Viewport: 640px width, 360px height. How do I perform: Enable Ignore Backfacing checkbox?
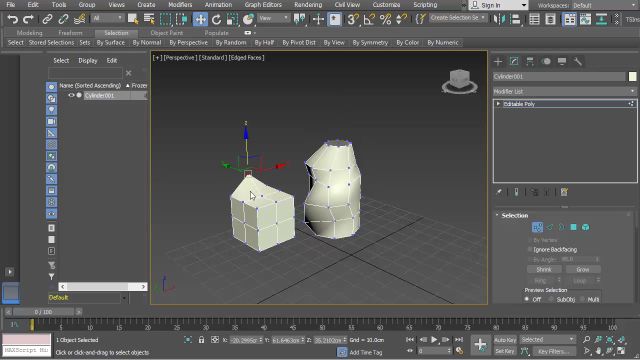[530, 249]
